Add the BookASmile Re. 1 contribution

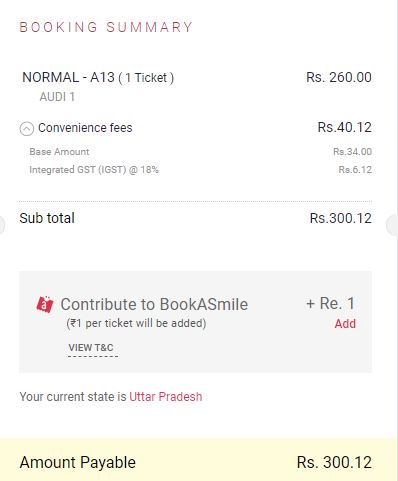pos(345,324)
